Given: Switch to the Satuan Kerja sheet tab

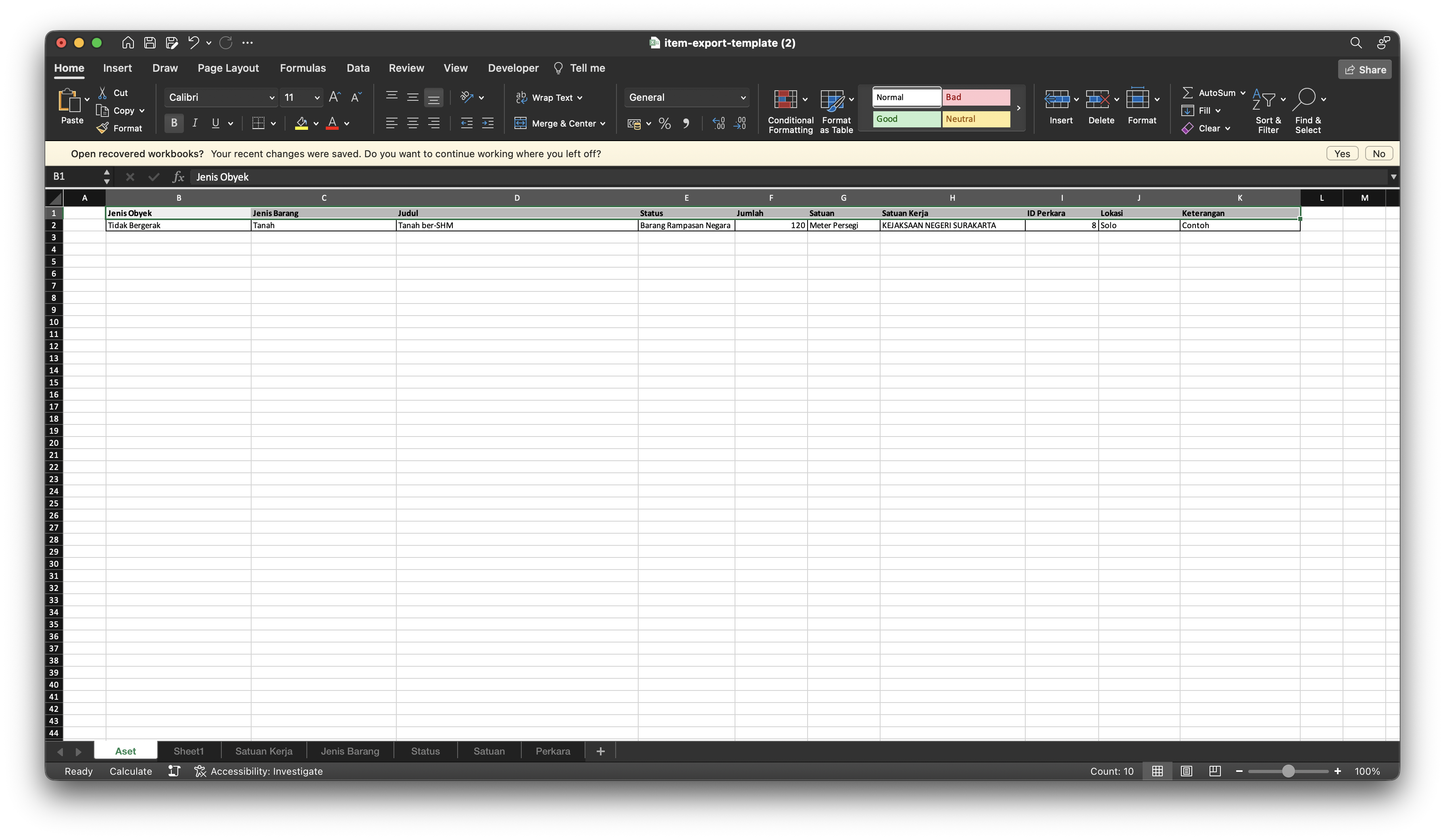Looking at the screenshot, I should pos(264,751).
